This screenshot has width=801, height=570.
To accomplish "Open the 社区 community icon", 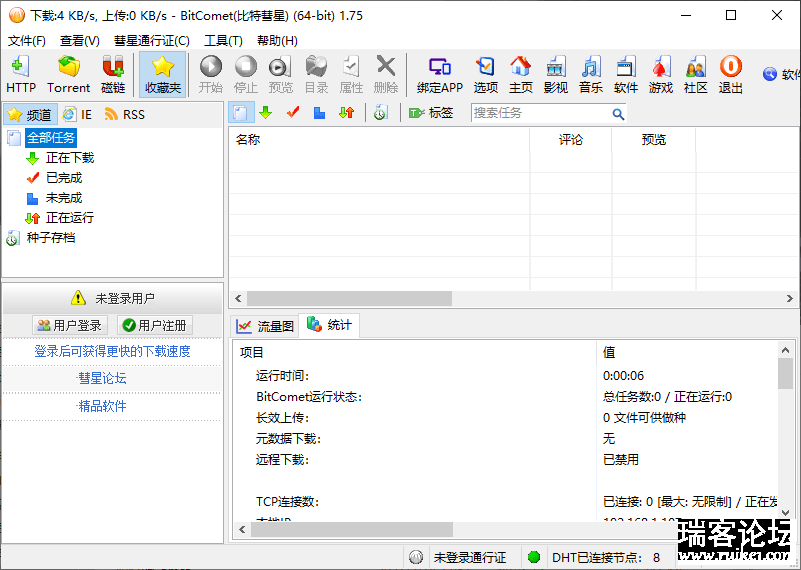I will point(696,75).
